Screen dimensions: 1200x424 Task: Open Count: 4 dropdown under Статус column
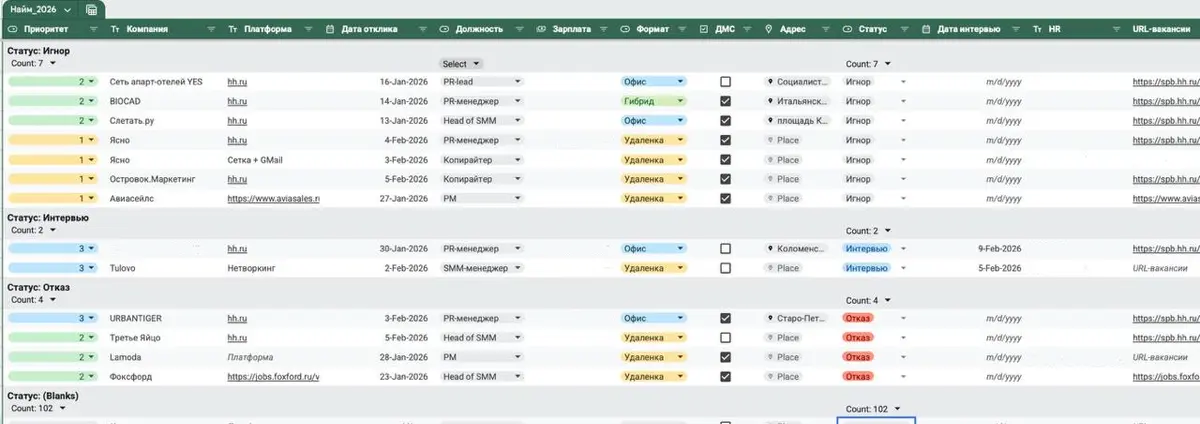click(x=868, y=300)
